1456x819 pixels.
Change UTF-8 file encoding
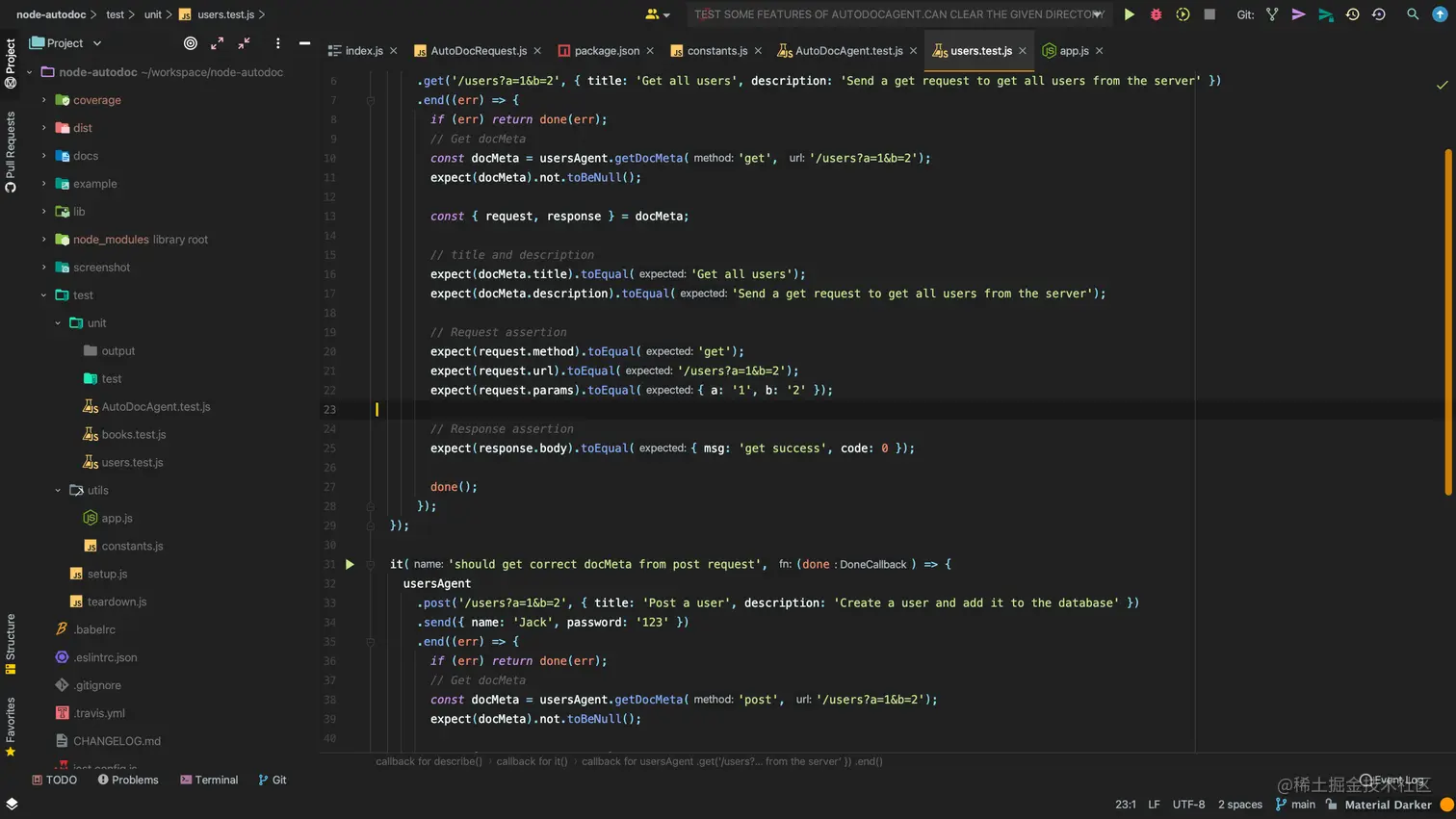[x=1188, y=805]
